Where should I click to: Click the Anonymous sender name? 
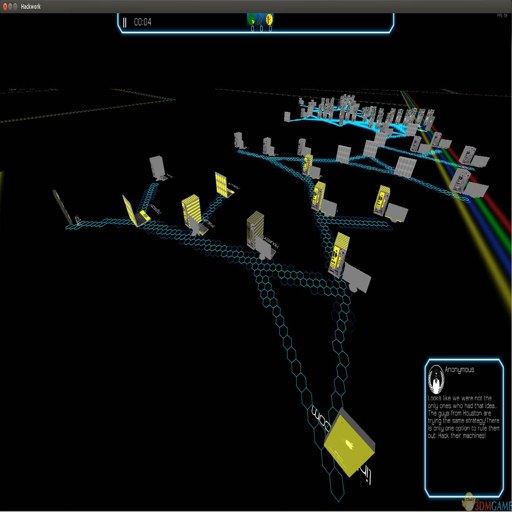click(459, 369)
